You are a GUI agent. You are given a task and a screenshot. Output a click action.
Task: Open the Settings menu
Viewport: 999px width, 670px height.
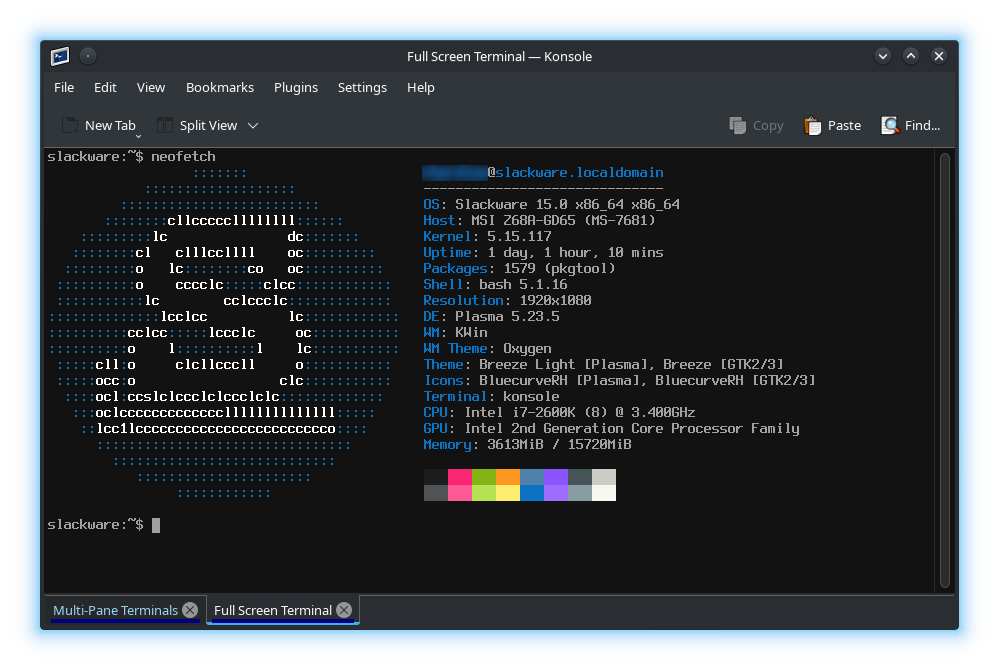tap(362, 88)
